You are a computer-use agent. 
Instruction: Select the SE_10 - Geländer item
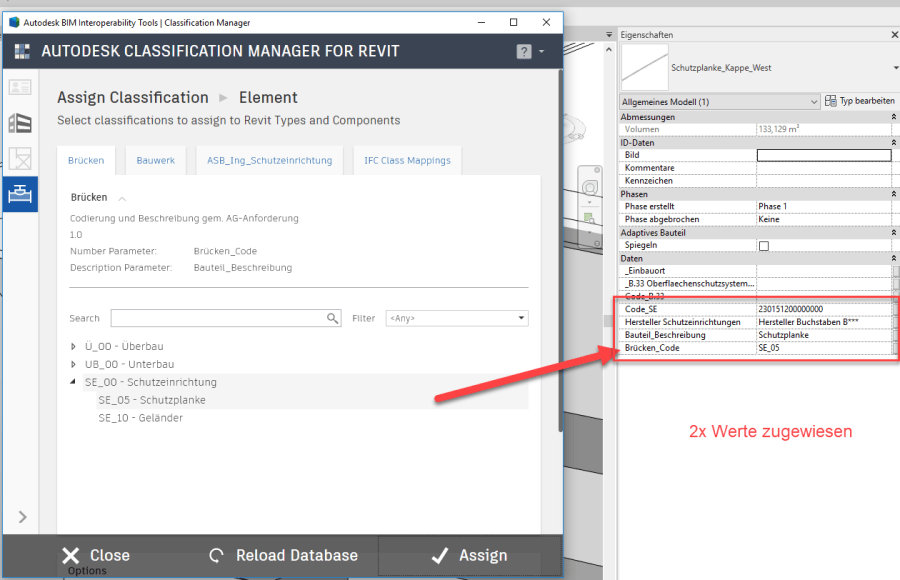(141, 417)
